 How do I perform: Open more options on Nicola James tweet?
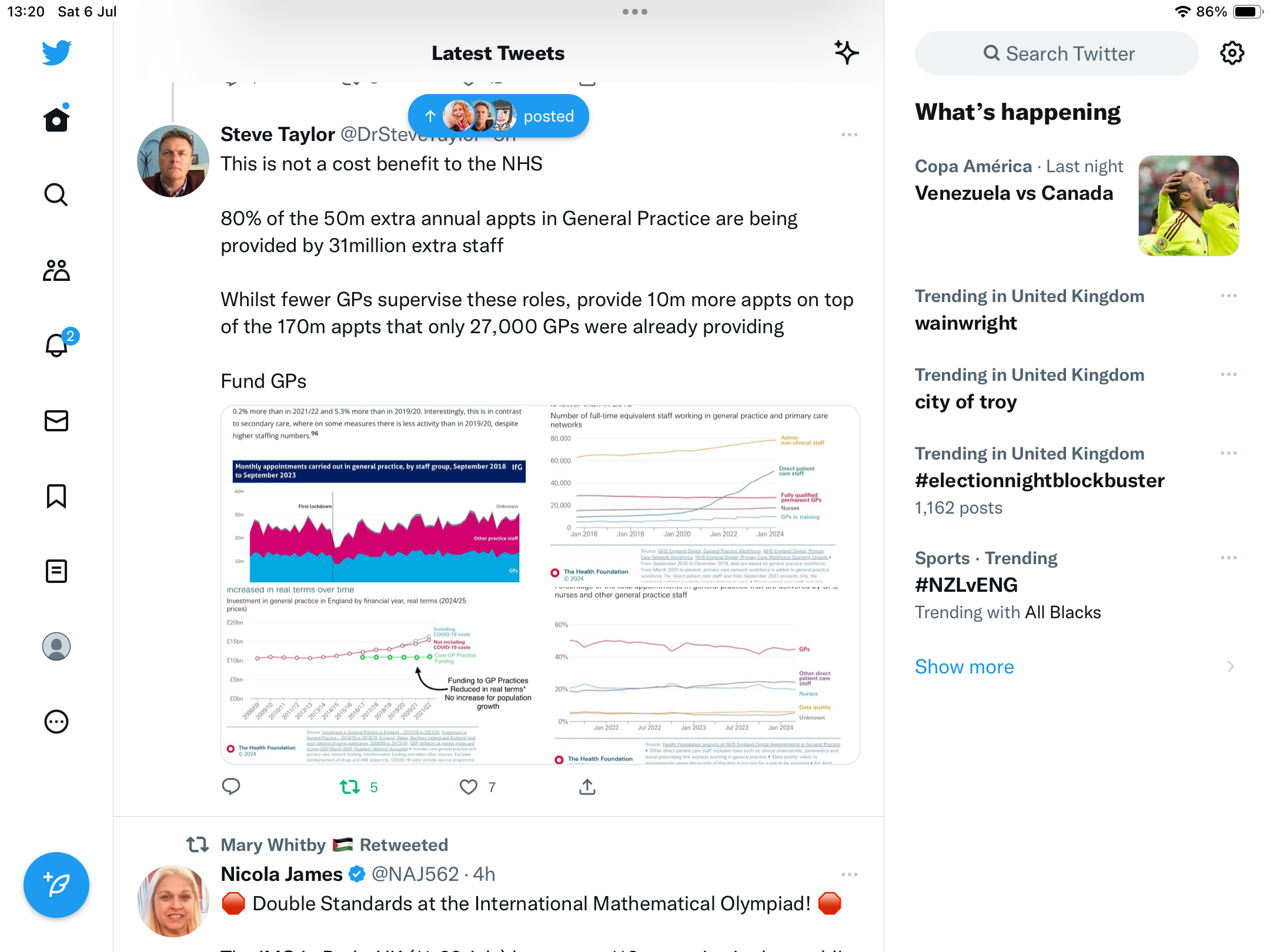pos(849,874)
